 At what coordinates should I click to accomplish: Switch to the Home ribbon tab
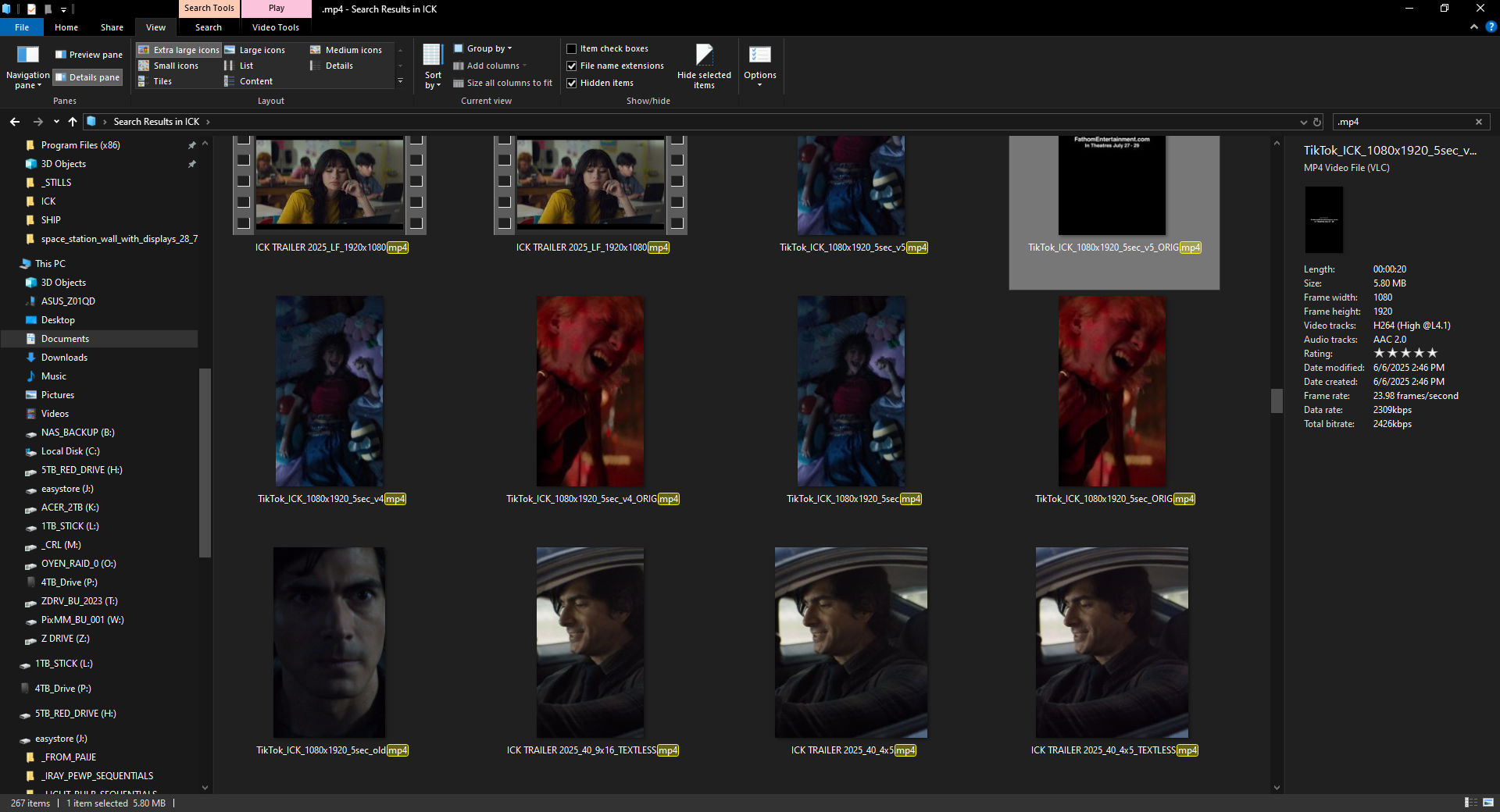[66, 27]
